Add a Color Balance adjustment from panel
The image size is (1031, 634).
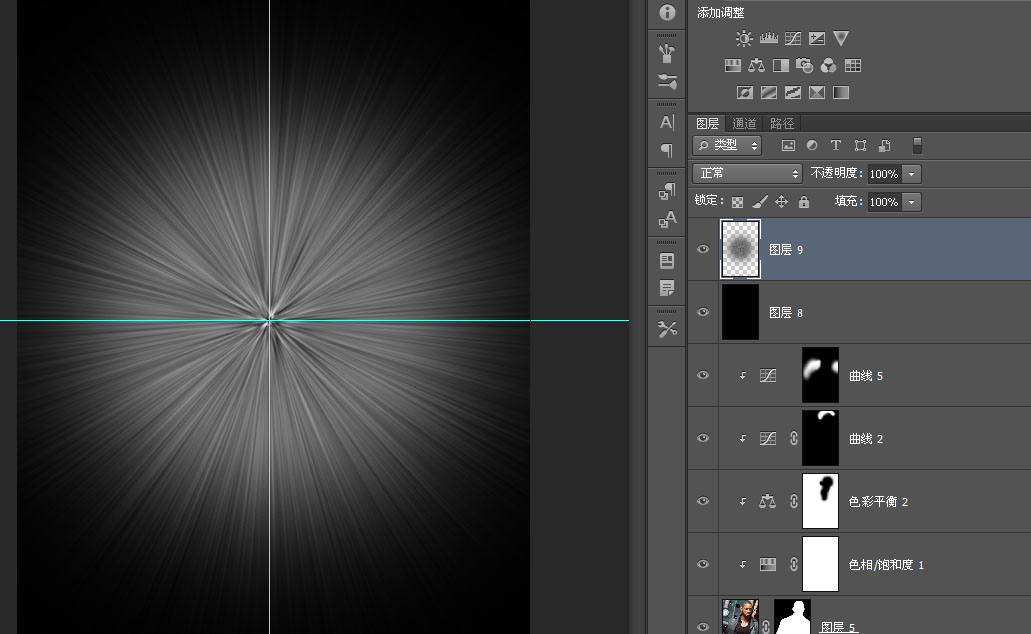(757, 65)
